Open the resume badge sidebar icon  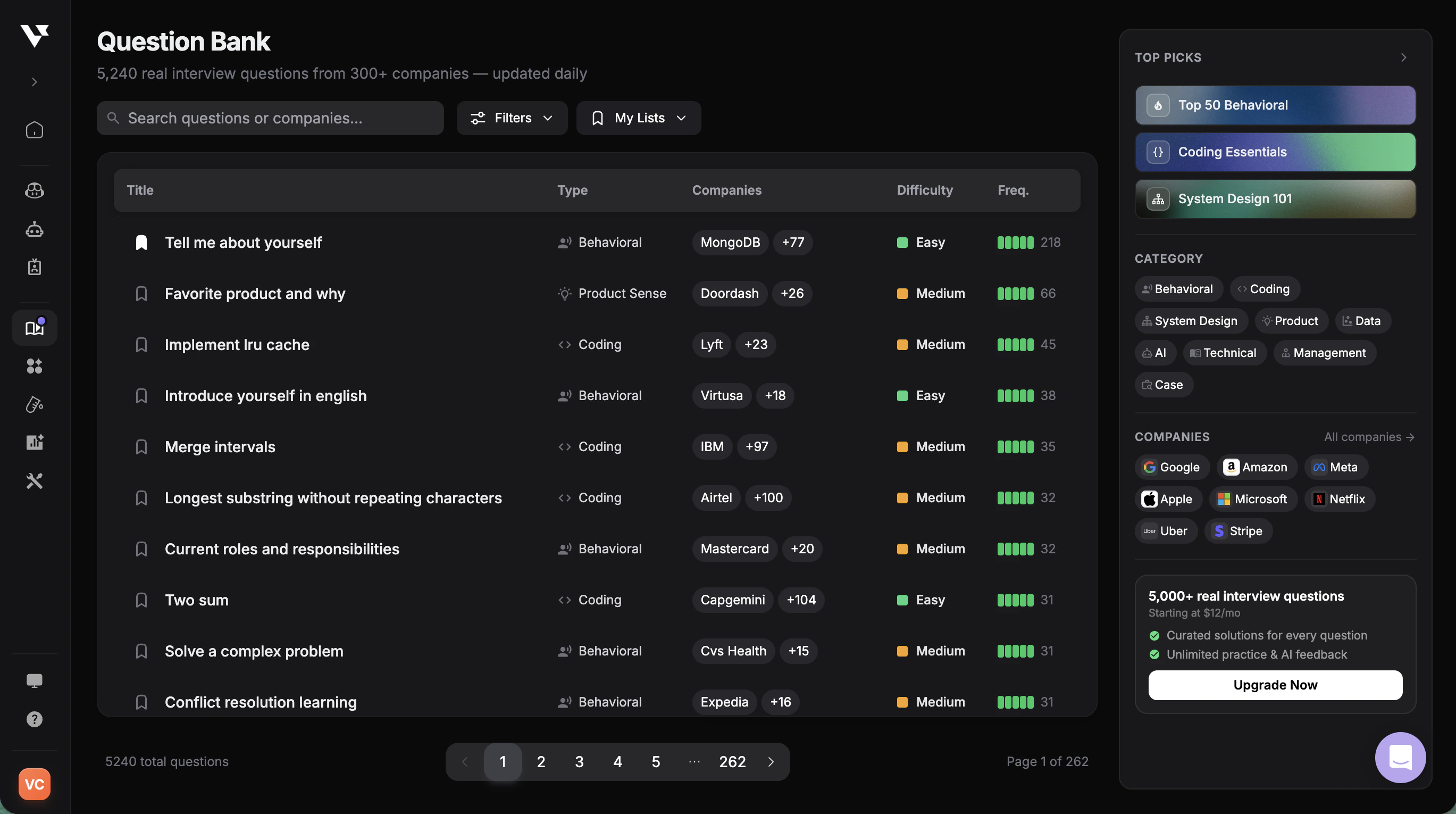[35, 267]
